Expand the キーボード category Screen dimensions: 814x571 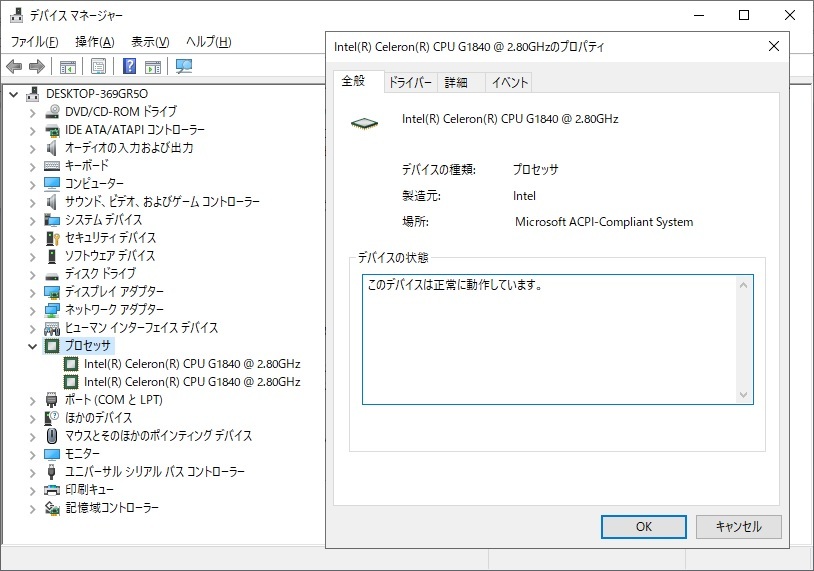tap(33, 166)
